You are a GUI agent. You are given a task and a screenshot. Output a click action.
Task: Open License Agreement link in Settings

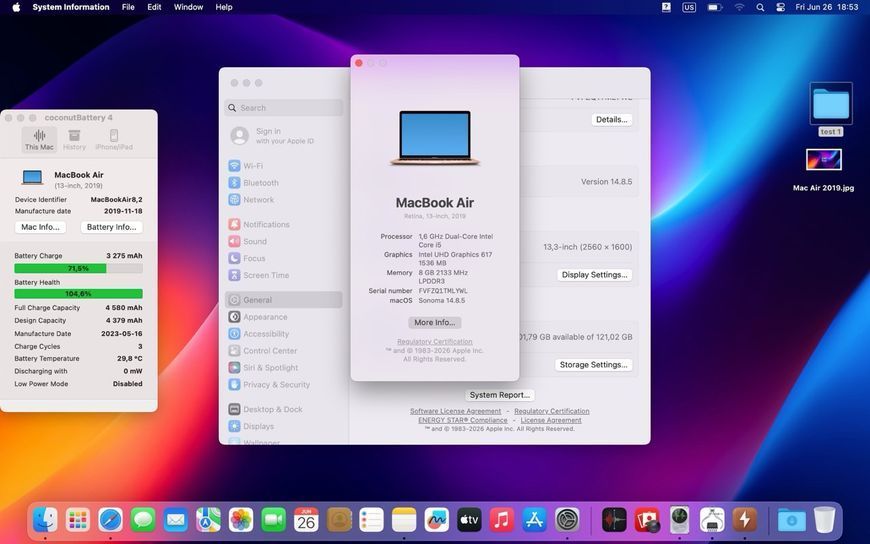(x=551, y=420)
